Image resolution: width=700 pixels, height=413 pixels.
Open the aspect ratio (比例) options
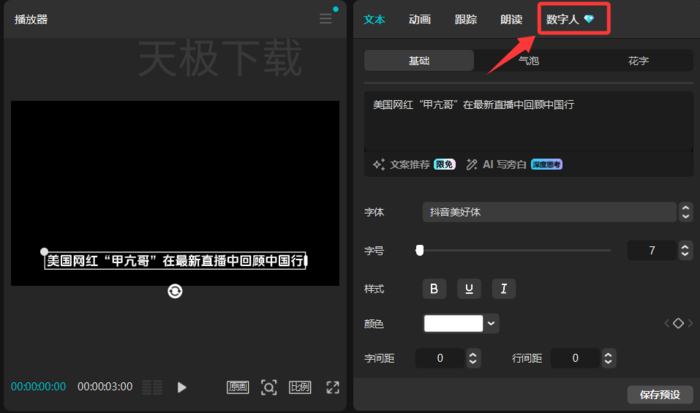(300, 387)
